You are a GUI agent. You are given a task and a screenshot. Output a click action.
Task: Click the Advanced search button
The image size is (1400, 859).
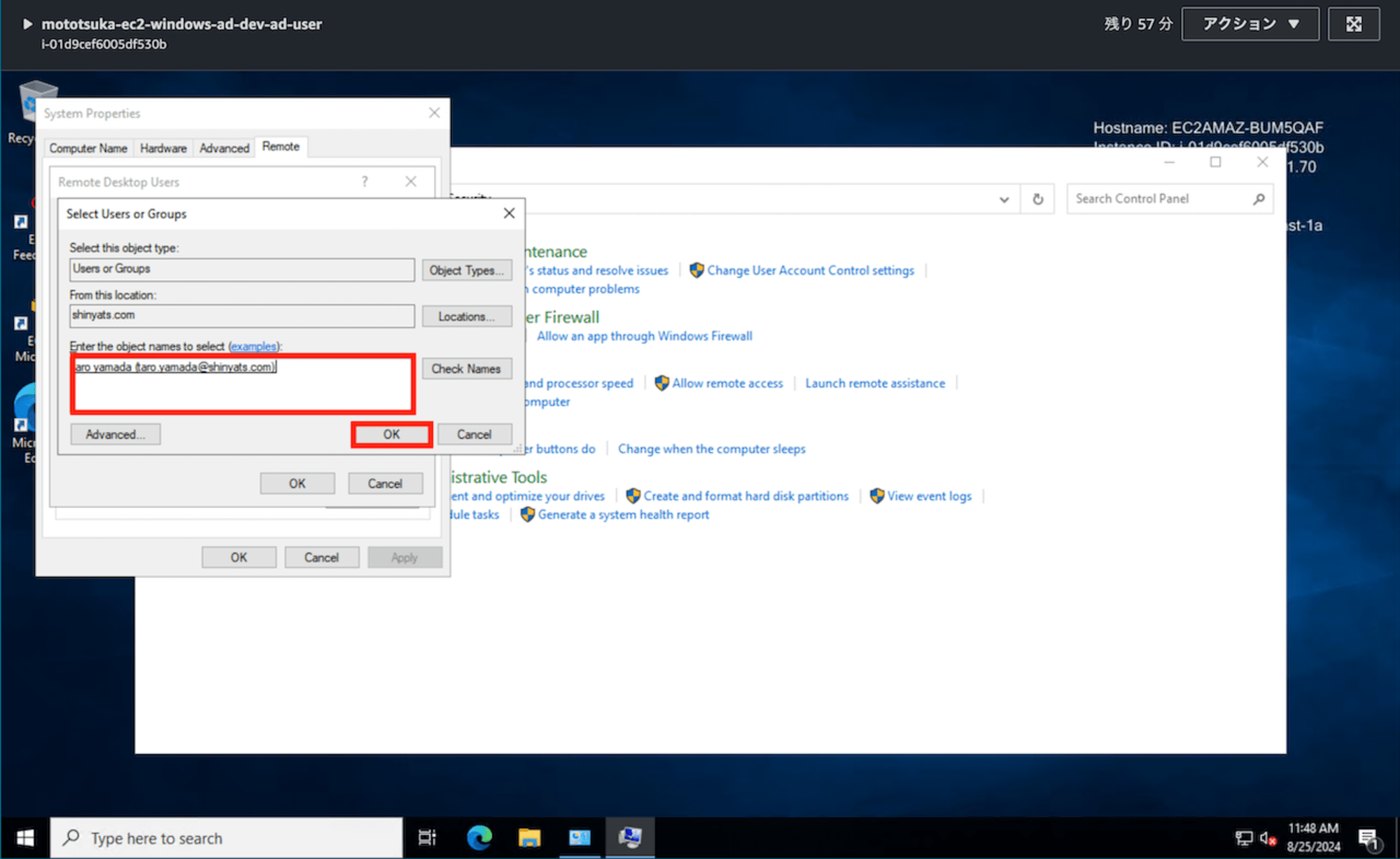pos(114,434)
